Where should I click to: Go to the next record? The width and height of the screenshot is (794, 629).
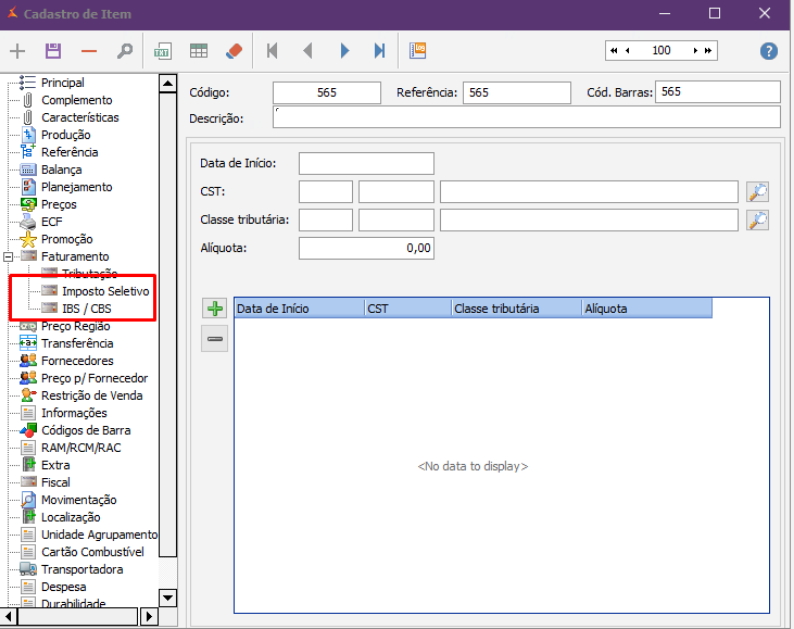[x=345, y=51]
